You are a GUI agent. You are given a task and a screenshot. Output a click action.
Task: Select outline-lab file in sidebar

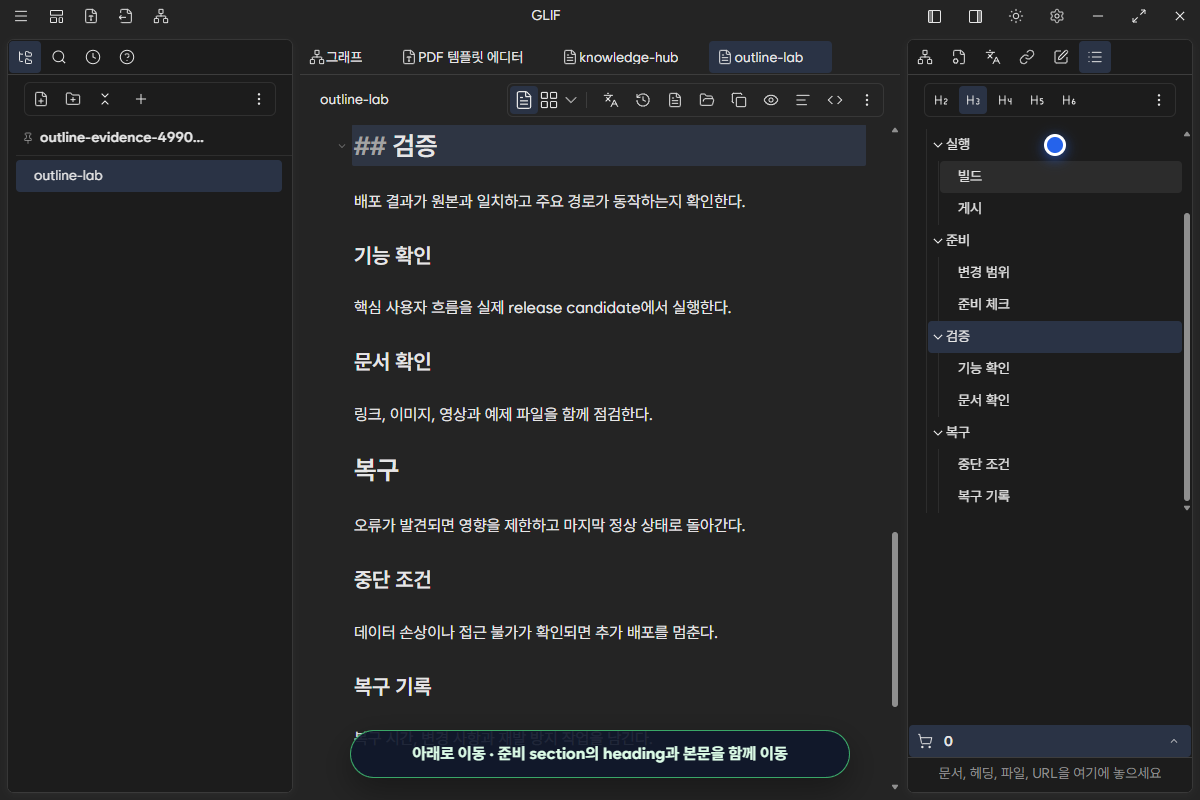click(149, 176)
